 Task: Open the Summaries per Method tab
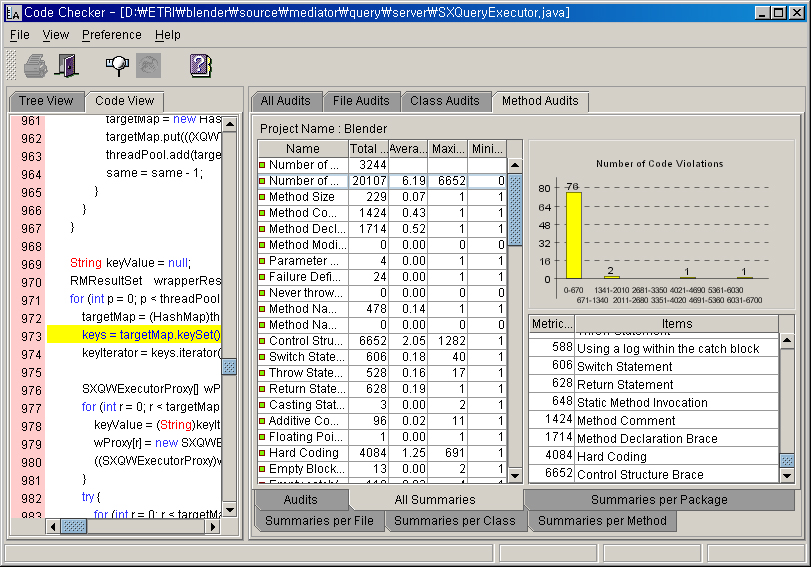tap(601, 520)
